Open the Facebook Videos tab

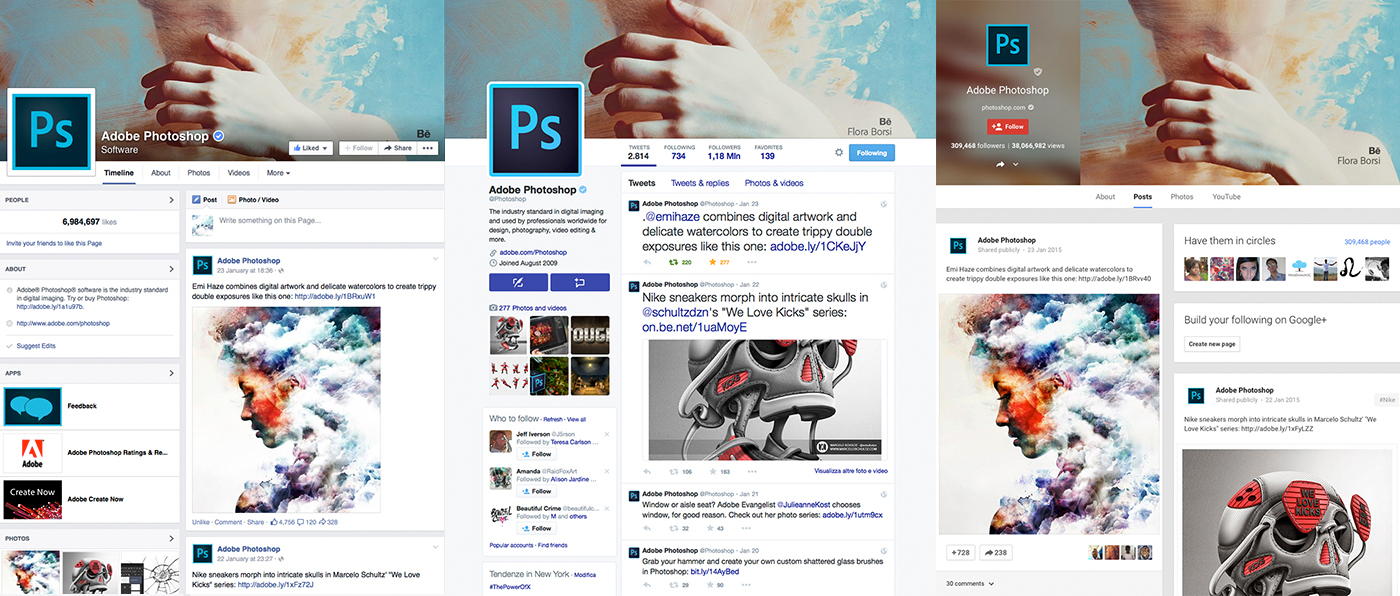point(238,173)
